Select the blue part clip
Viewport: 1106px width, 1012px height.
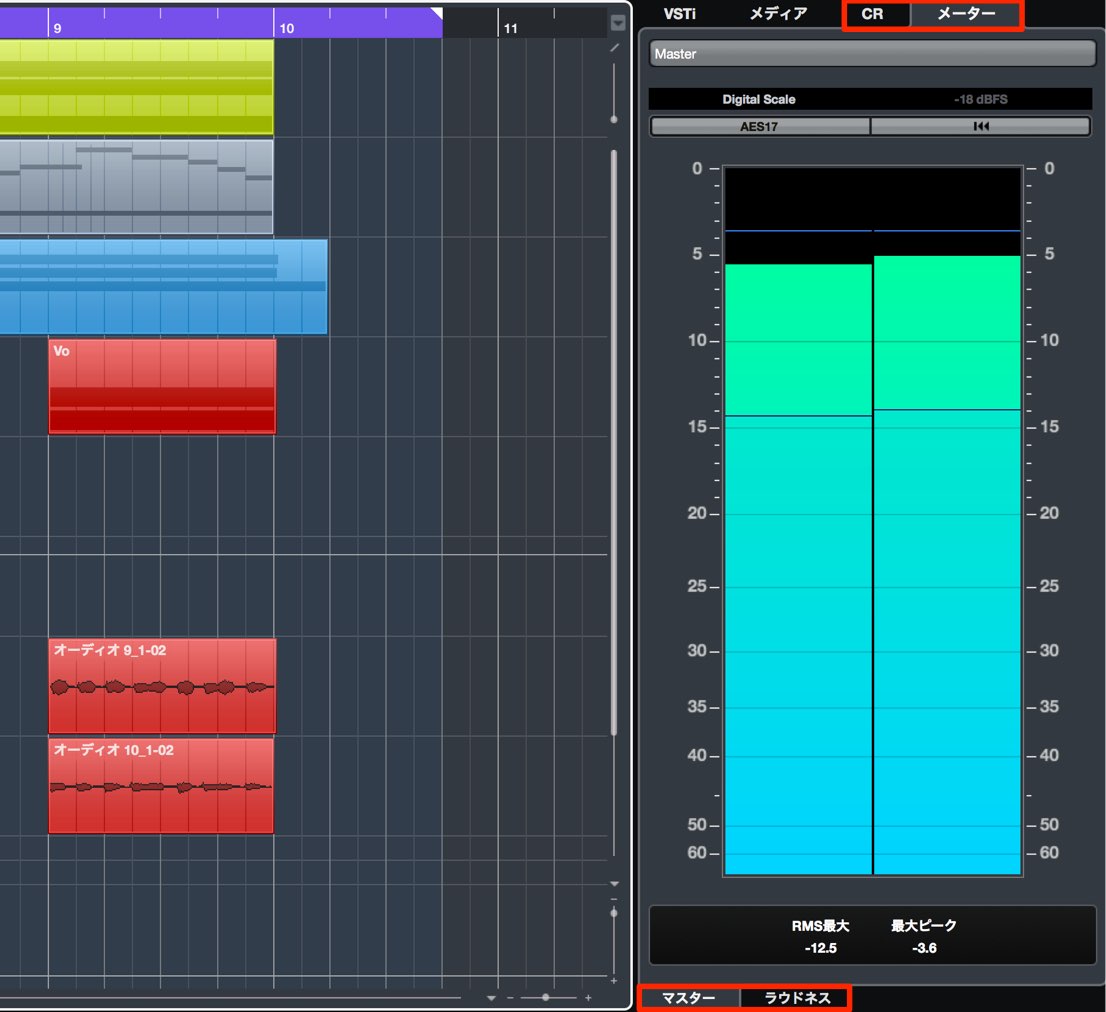[x=164, y=286]
